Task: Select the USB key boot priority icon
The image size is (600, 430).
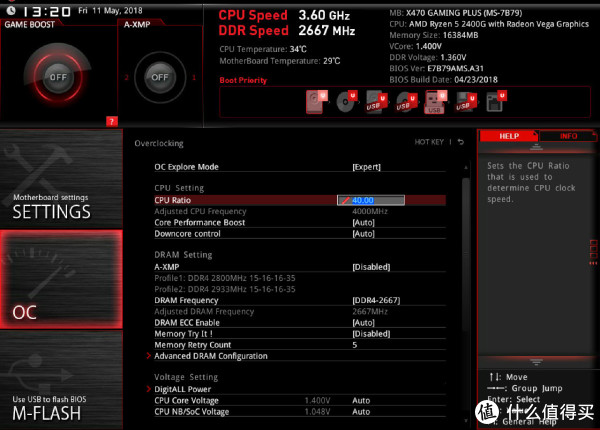Action: (x=435, y=102)
